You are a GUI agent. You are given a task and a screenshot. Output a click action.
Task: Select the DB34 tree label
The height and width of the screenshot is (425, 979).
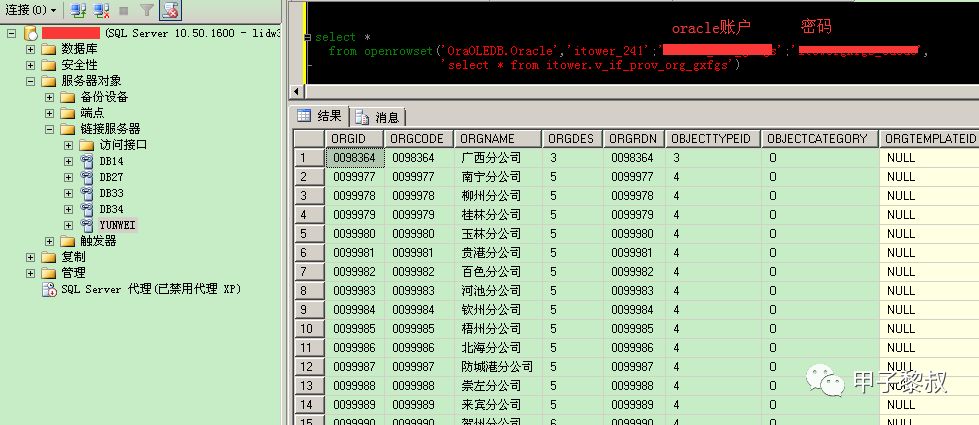pos(112,209)
